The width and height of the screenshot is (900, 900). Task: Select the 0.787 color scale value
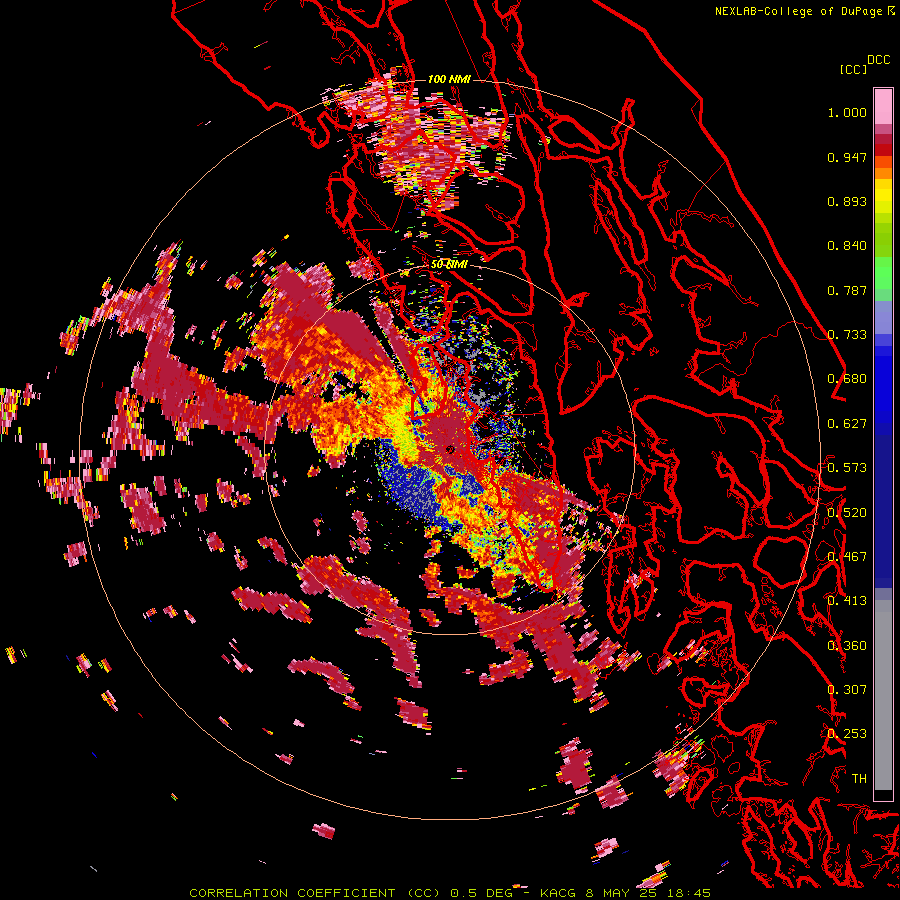tap(847, 290)
